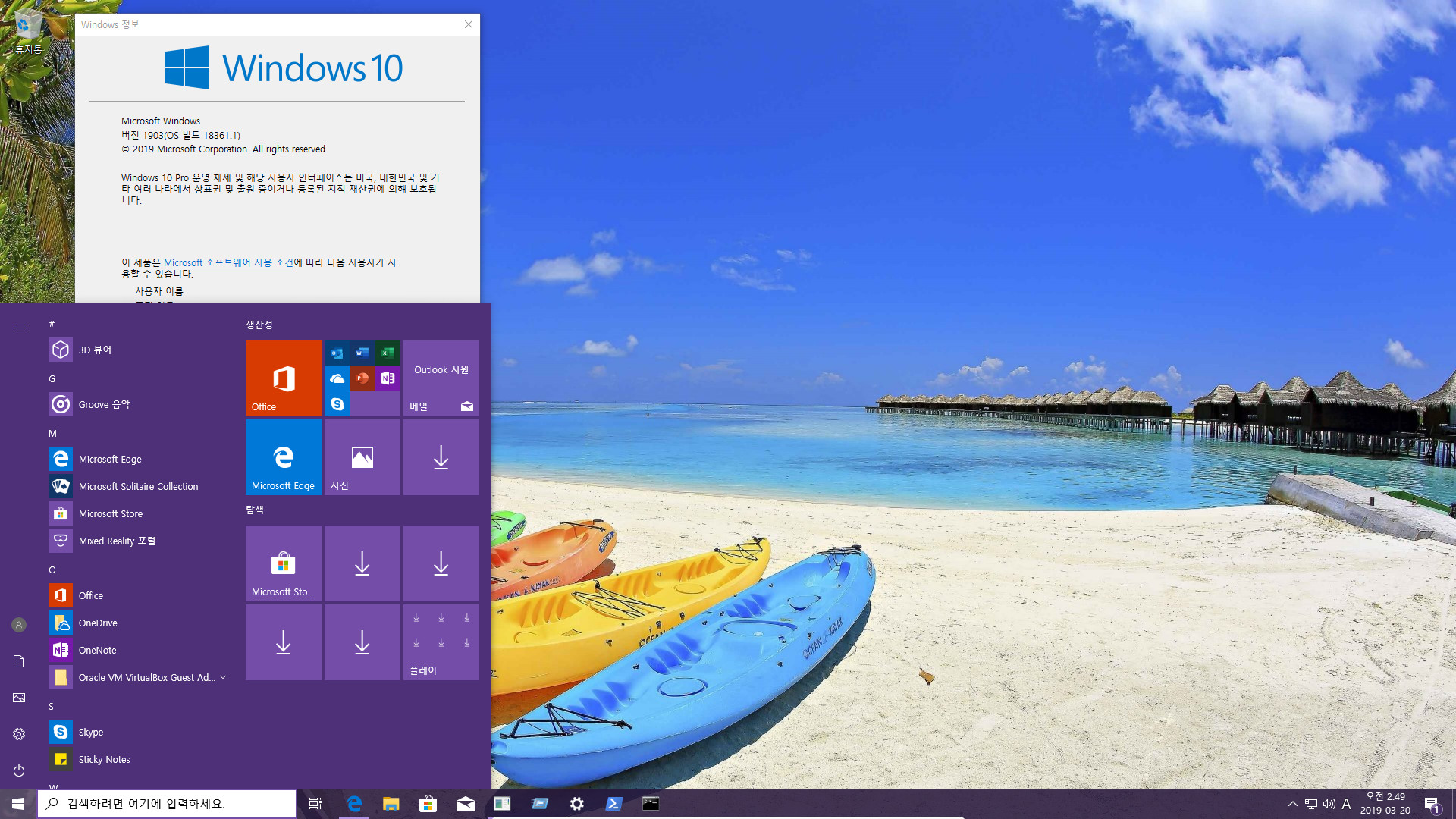This screenshot has height=819, width=1456.
Task: Open the Microsoft Store tile
Action: [x=284, y=563]
